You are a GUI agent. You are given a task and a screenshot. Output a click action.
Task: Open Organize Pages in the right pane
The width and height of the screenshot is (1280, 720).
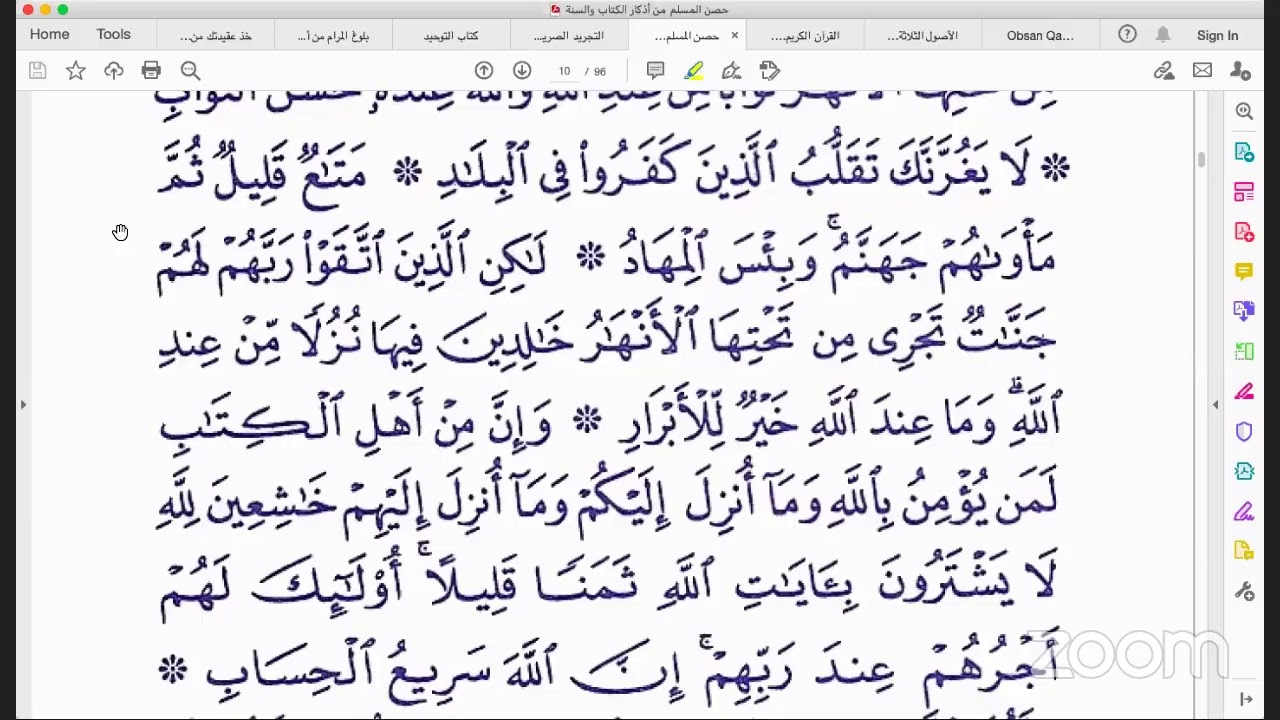[x=1244, y=351]
